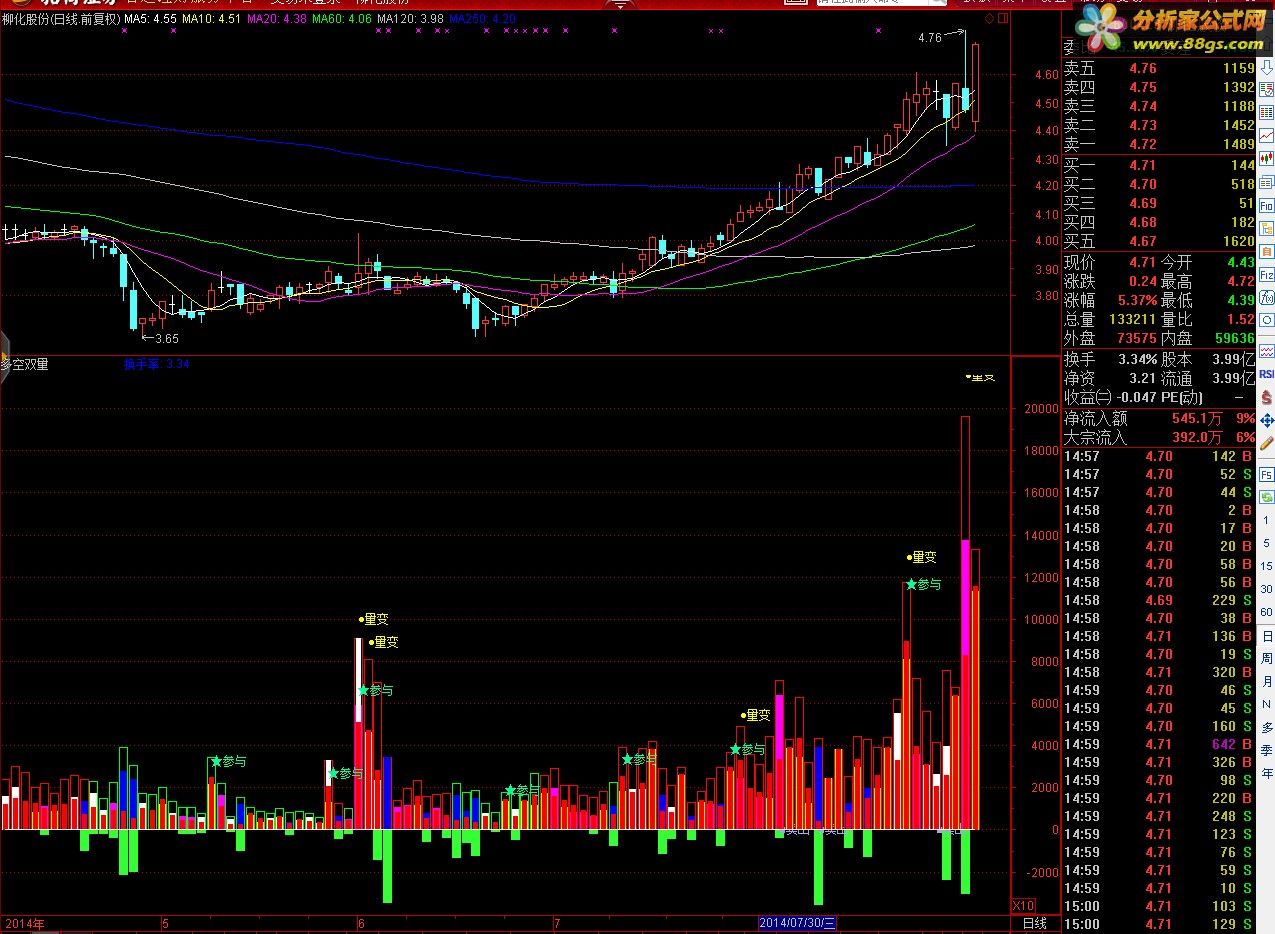Click the red dollar sign icon
Screen dimensions: 1275x934
tap(1267, 396)
